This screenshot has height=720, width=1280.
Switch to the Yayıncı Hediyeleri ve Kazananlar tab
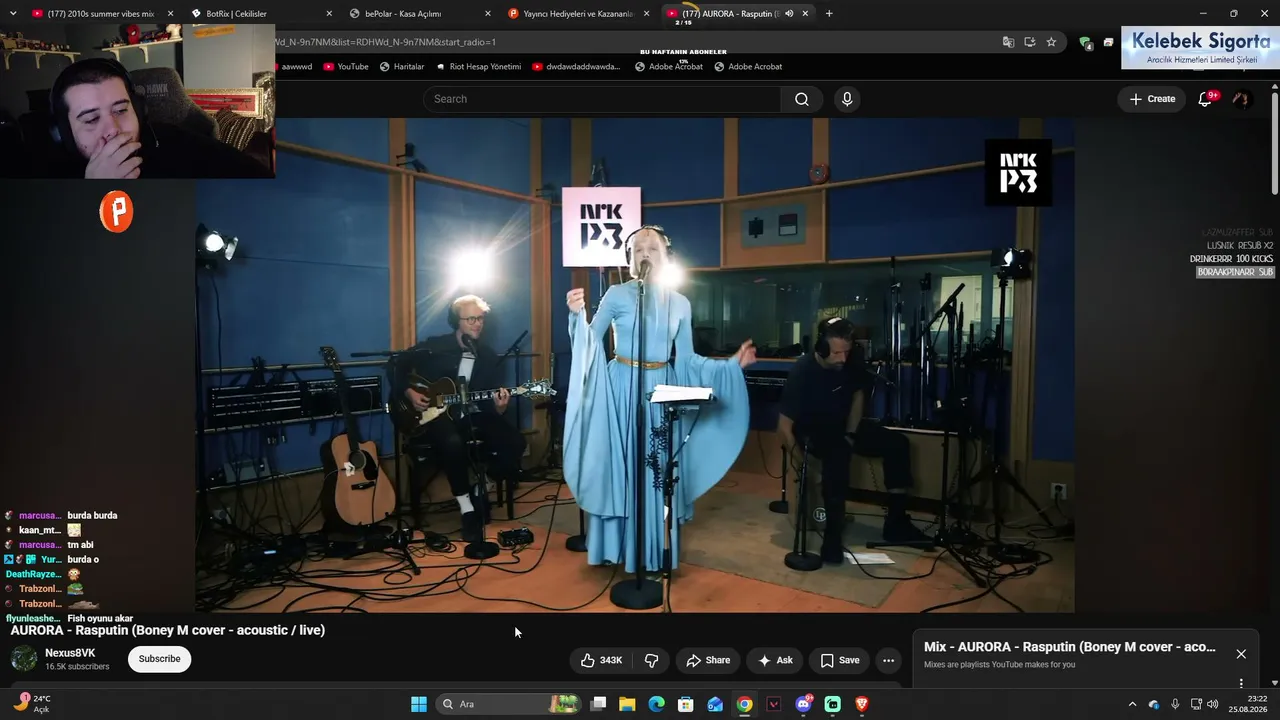click(578, 14)
